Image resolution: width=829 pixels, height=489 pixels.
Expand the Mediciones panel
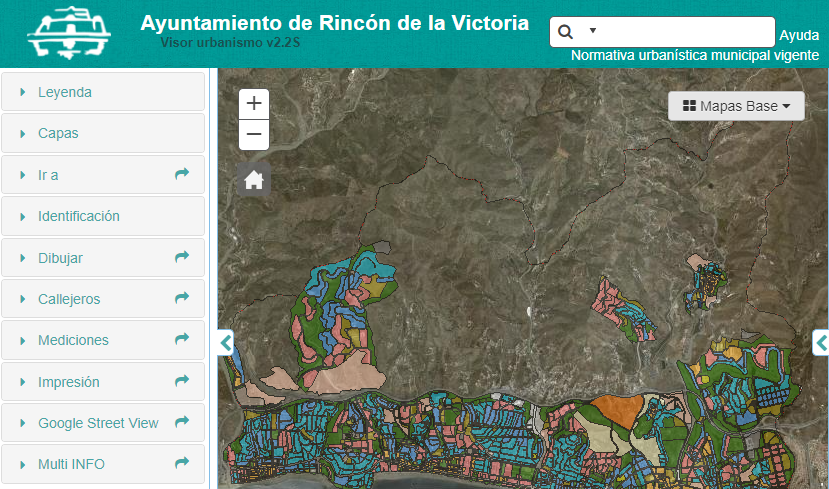click(x=103, y=340)
